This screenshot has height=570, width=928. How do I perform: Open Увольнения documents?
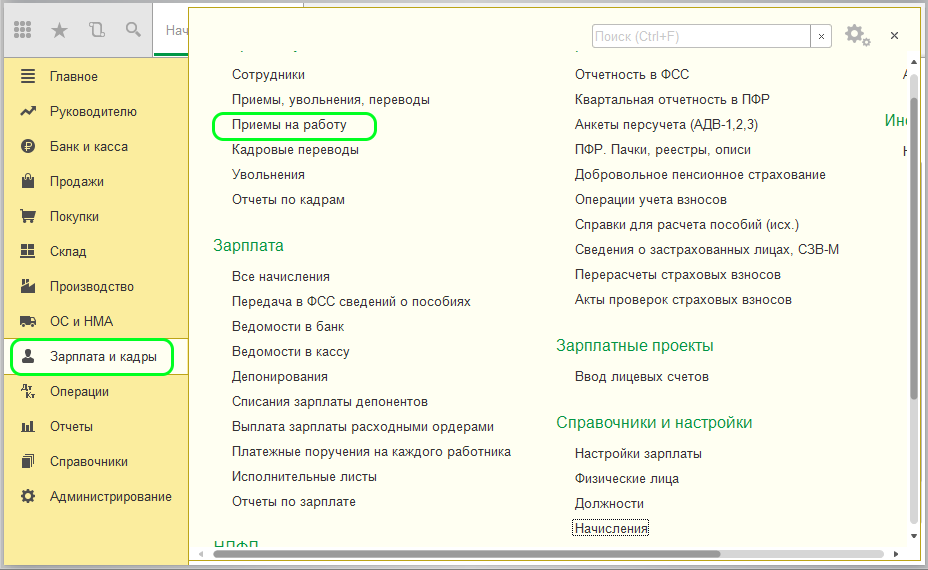click(268, 175)
